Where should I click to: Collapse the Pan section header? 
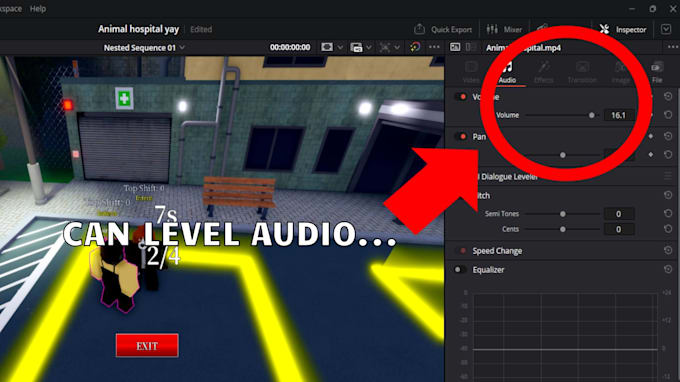click(x=479, y=137)
